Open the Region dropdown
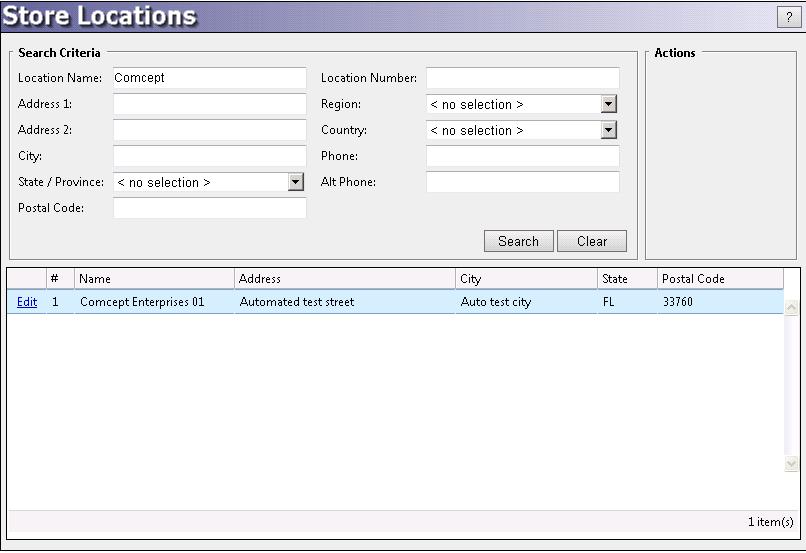 pyautogui.click(x=608, y=104)
